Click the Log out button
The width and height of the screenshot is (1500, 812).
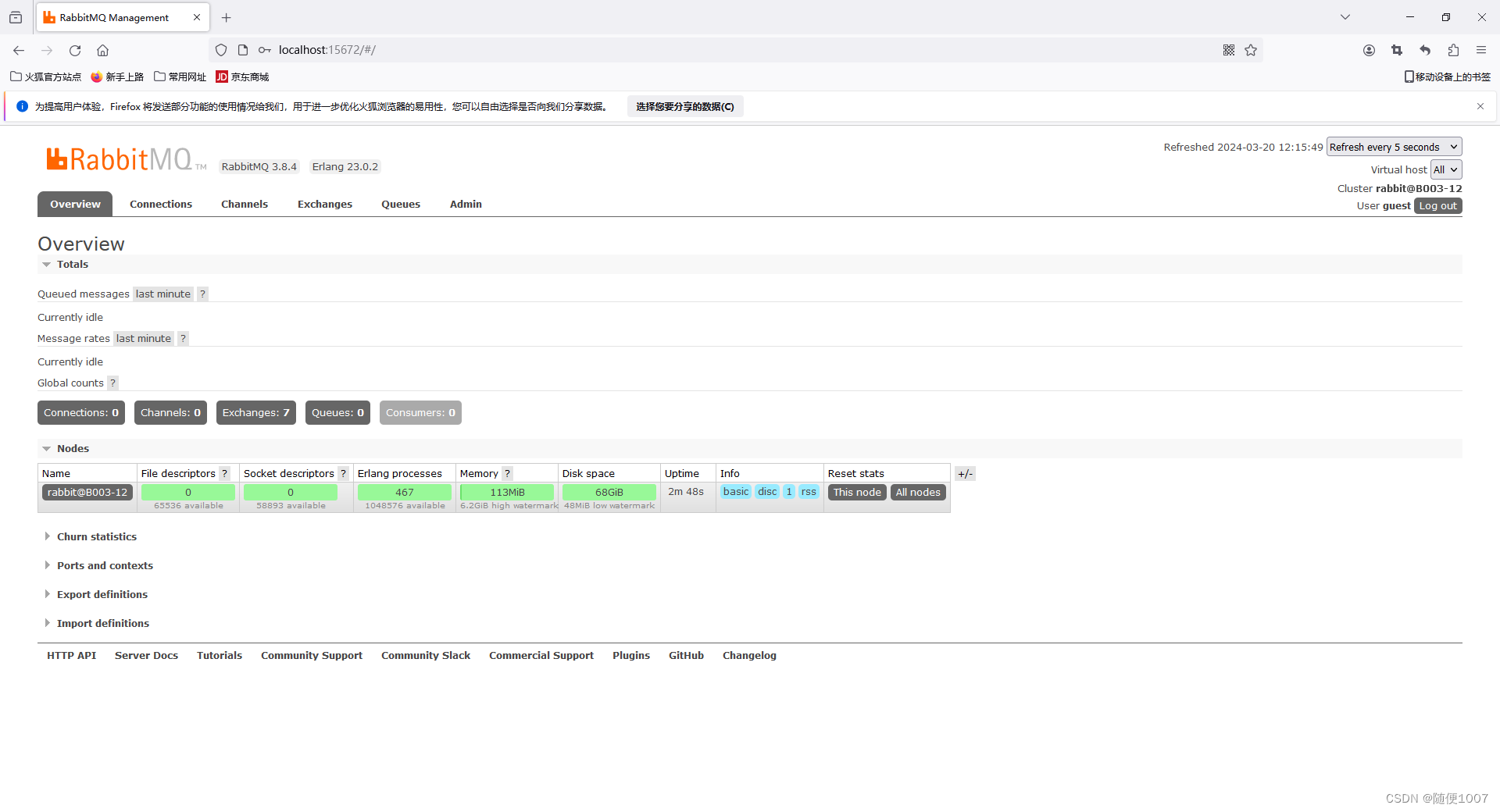(x=1437, y=206)
